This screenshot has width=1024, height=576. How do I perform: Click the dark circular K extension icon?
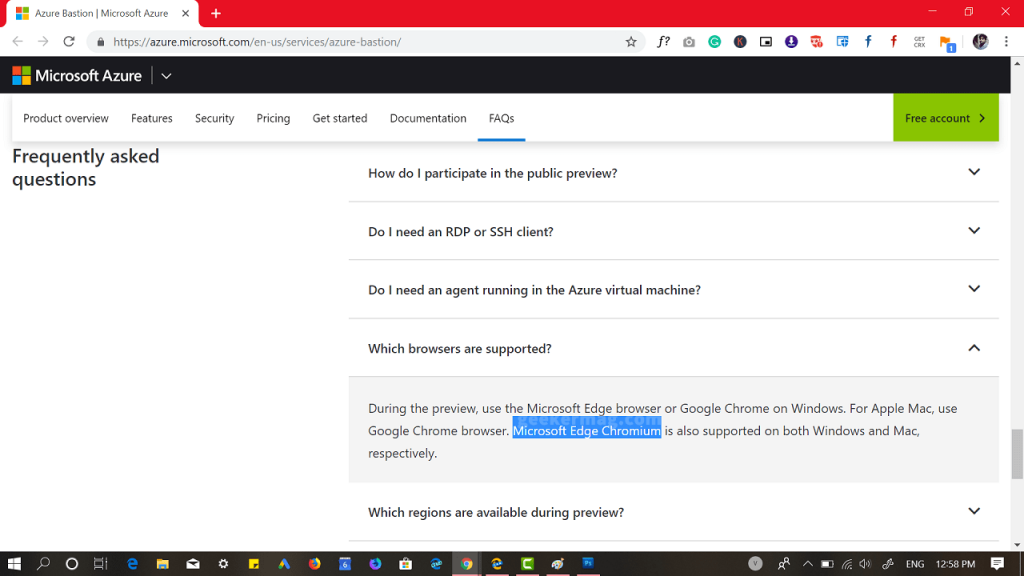tap(740, 42)
